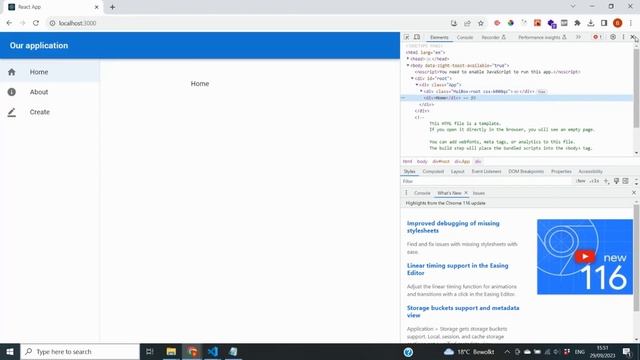Click the red error count badge in DevTools
640x360 pixels.
click(x=598, y=37)
